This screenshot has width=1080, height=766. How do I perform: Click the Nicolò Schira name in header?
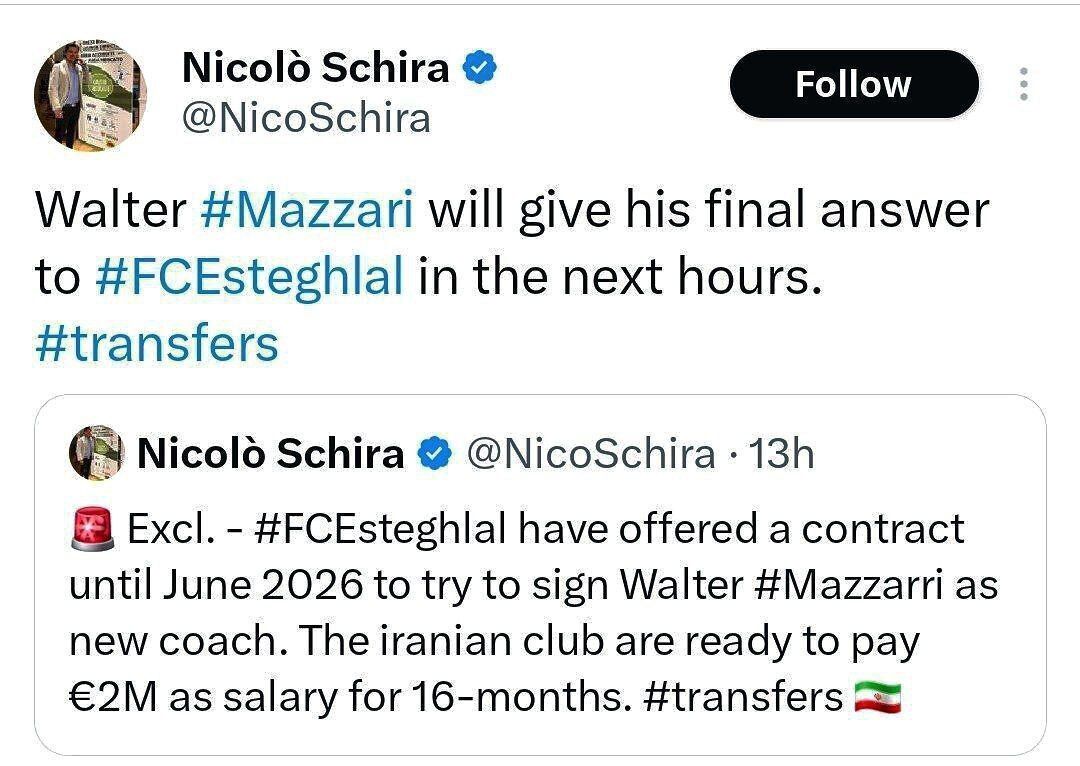[316, 68]
